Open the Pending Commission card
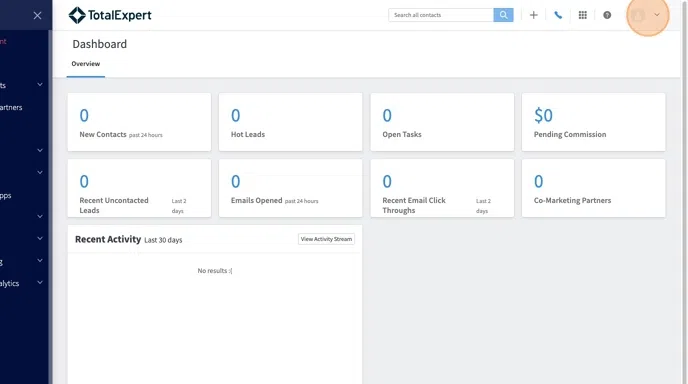 594,122
